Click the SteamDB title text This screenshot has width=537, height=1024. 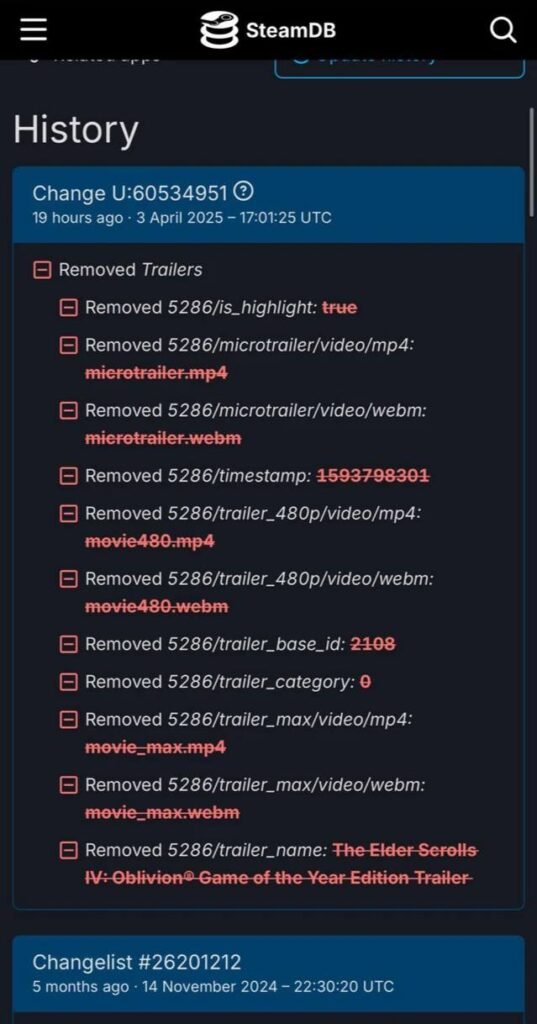tap(291, 30)
